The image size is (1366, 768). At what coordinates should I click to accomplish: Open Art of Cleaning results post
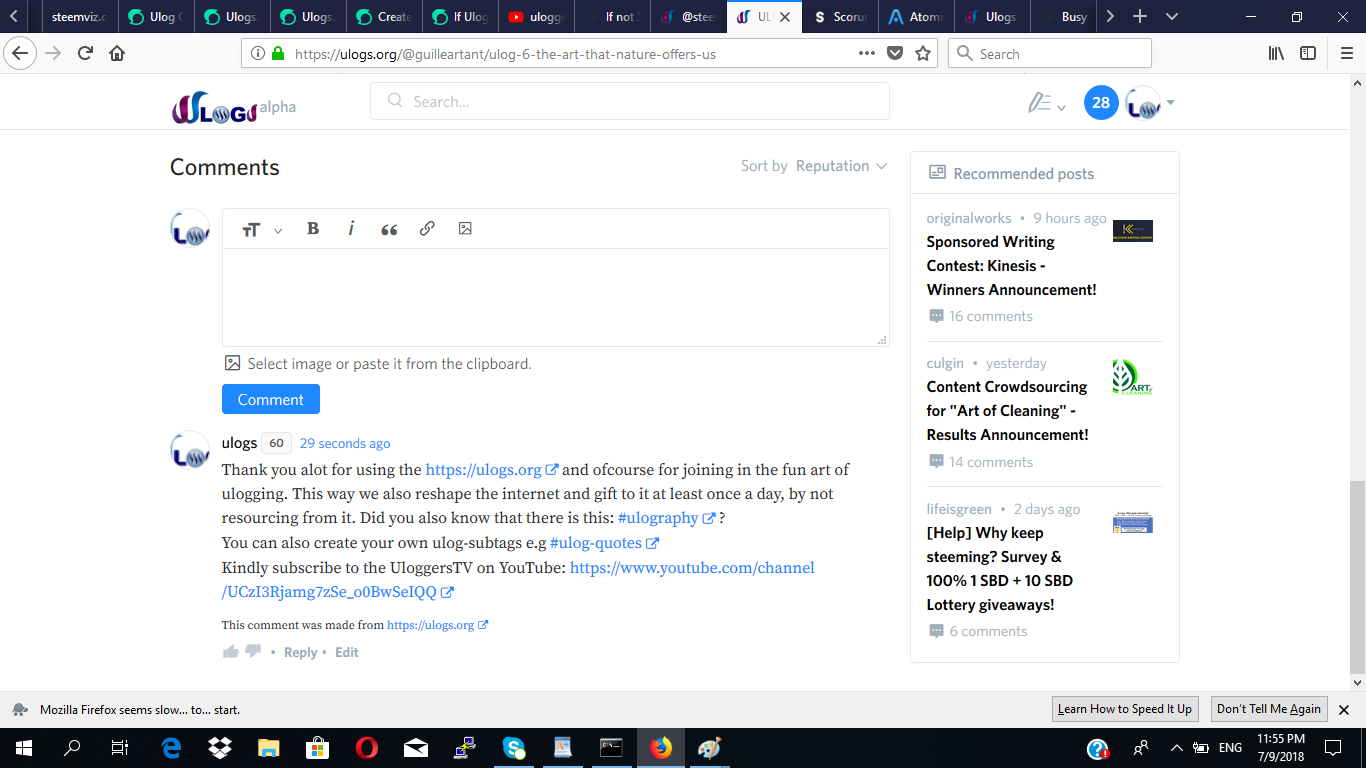(x=1008, y=411)
